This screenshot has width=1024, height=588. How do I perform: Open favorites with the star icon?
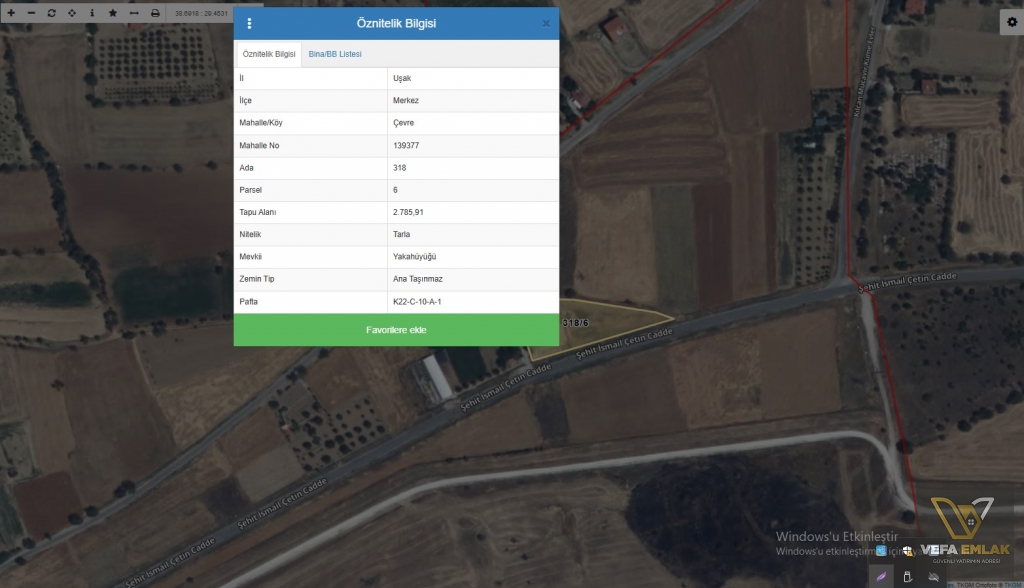pos(113,13)
